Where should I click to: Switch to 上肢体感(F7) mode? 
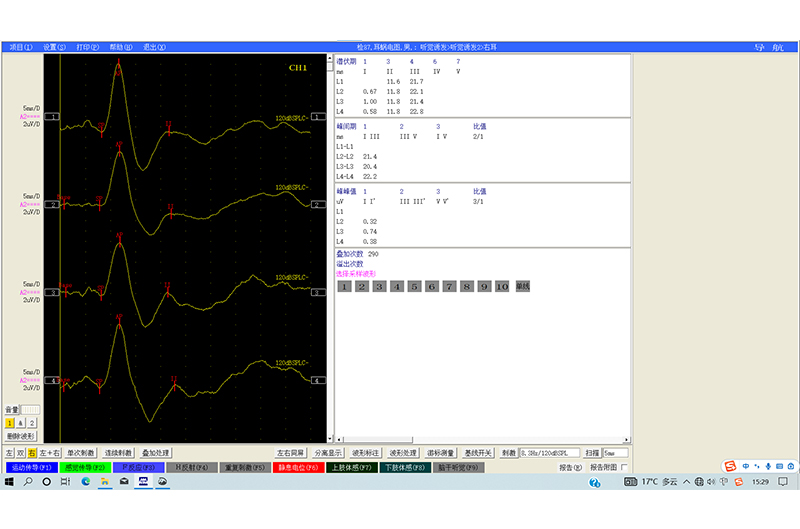coord(352,467)
